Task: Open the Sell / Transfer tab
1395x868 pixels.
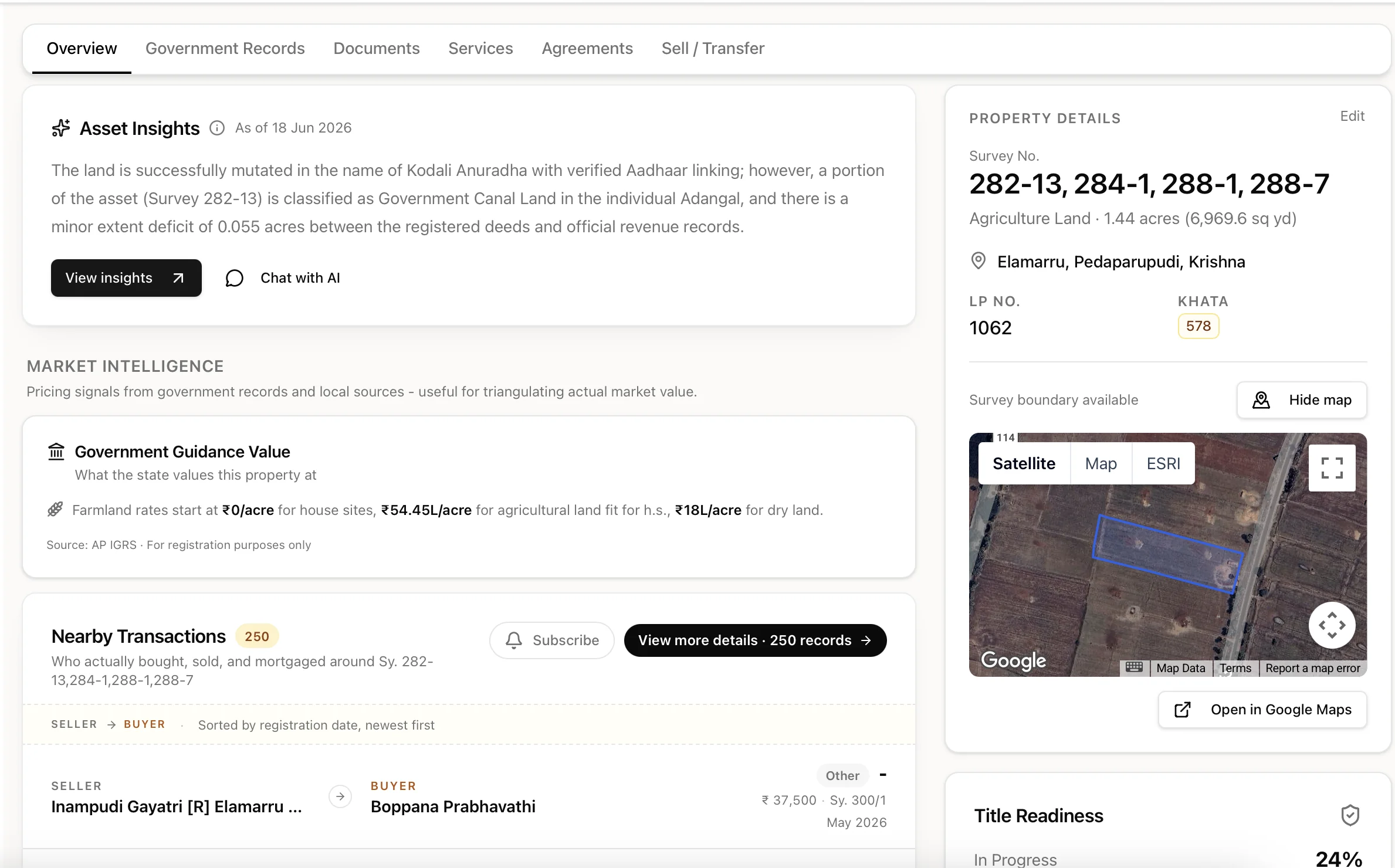Action: pyautogui.click(x=713, y=48)
